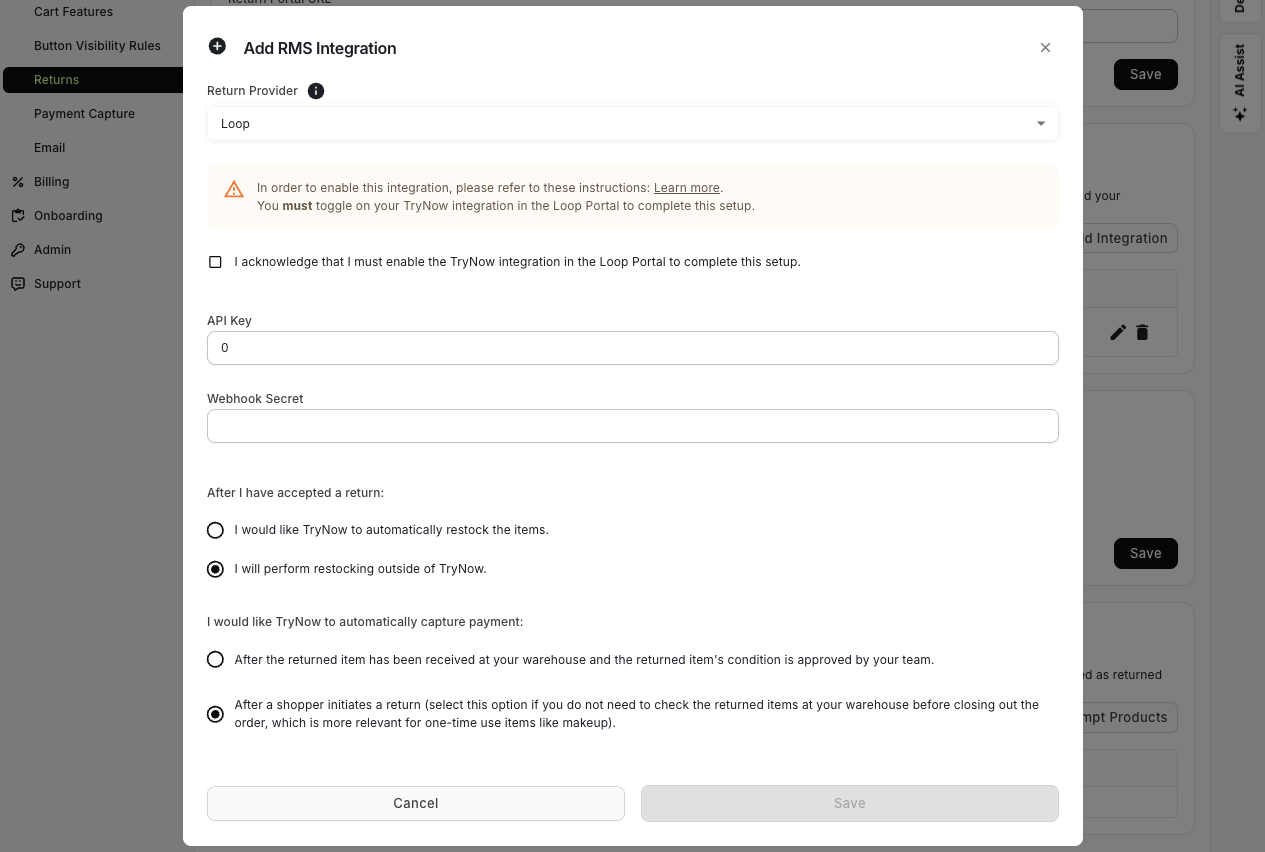Screen dimensions: 1265x852
Task: Open Payment Capture in sidebar
Action: (84, 114)
